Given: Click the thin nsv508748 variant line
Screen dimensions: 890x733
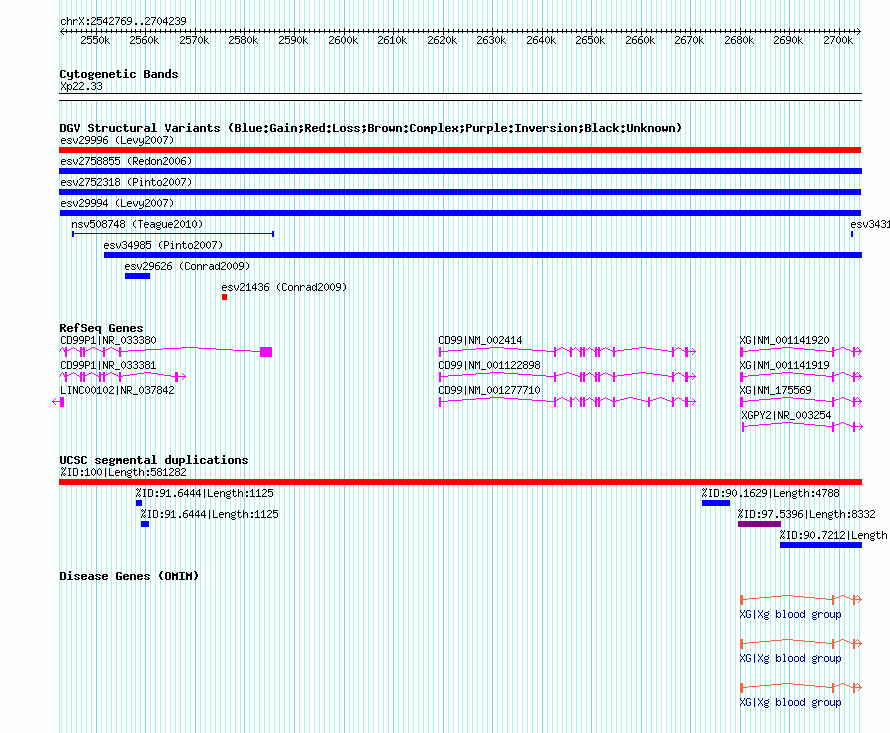Looking at the screenshot, I should (173, 234).
